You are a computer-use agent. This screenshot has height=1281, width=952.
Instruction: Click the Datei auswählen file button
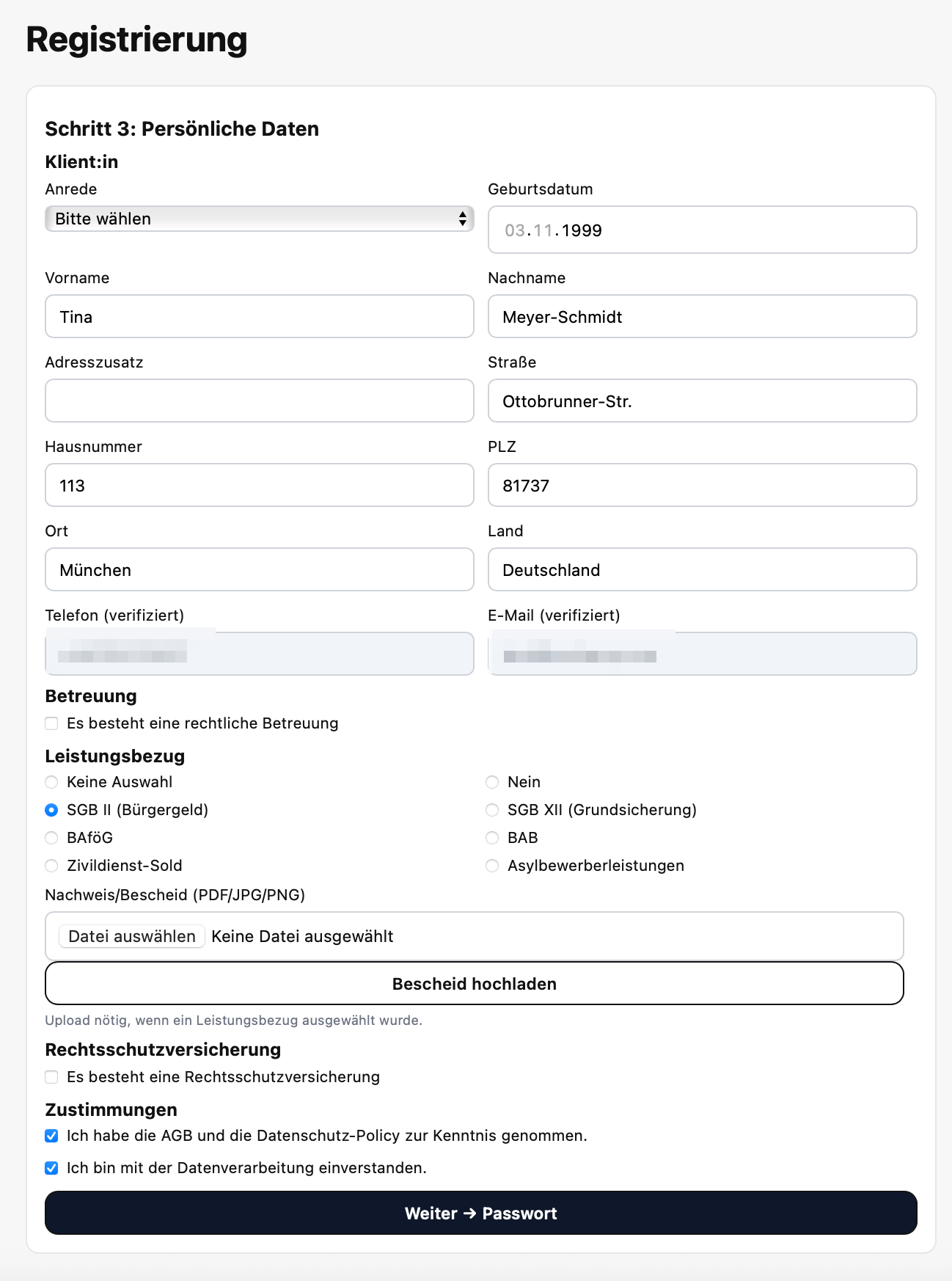coord(132,936)
